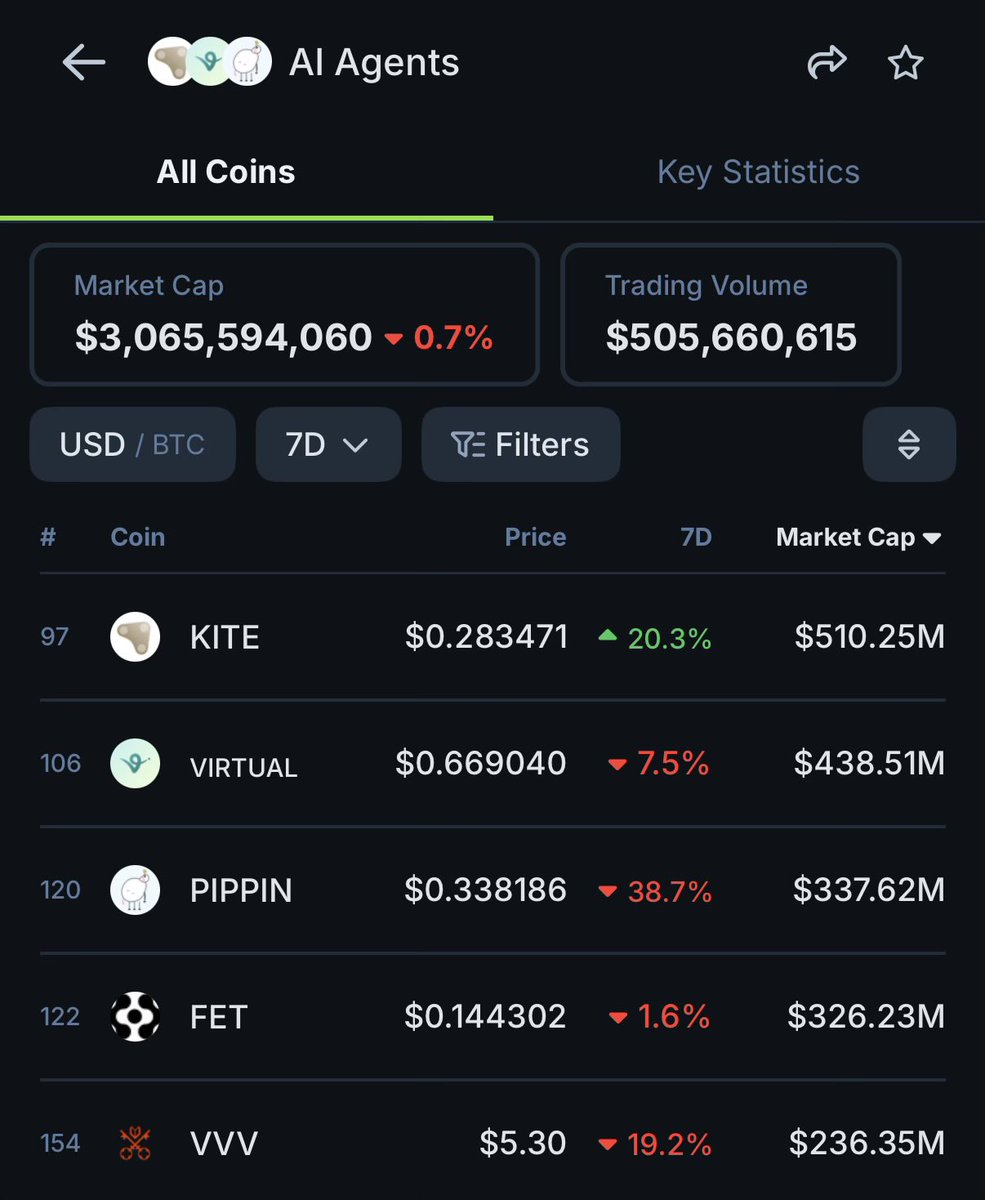Tap the share arrow icon

[x=827, y=64]
